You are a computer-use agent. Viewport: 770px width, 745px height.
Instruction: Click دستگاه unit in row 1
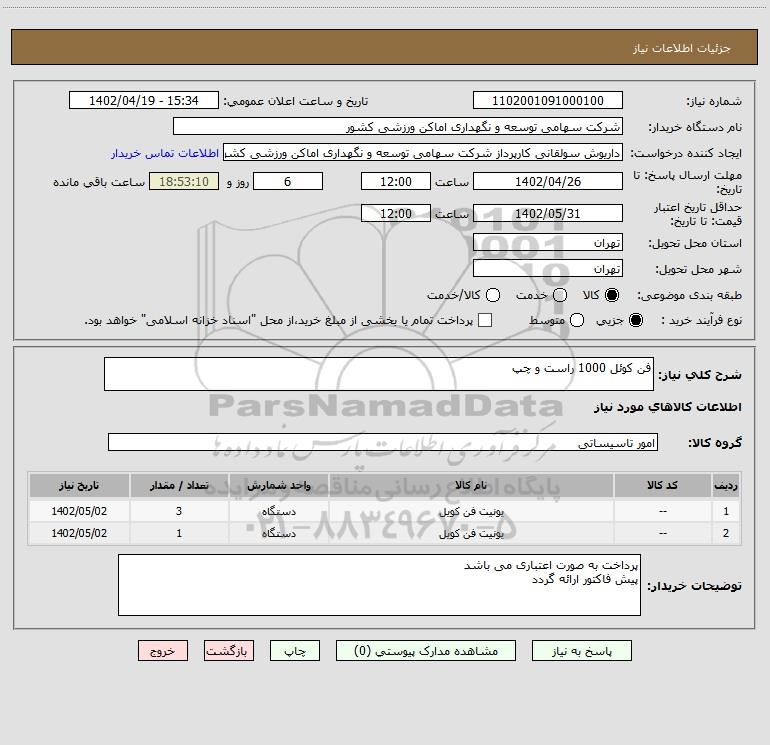(278, 511)
